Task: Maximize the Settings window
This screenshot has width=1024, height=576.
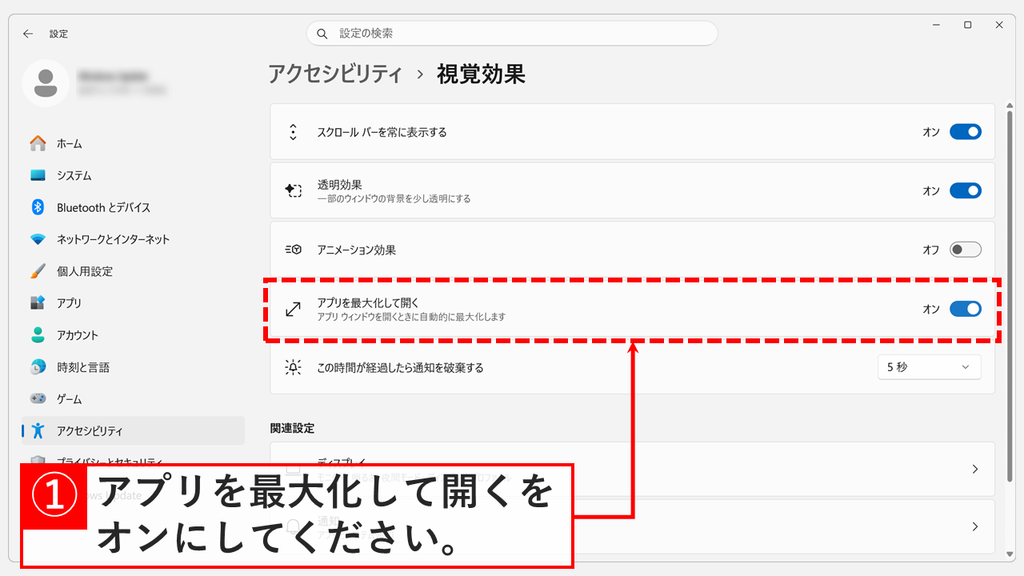Action: [968, 25]
